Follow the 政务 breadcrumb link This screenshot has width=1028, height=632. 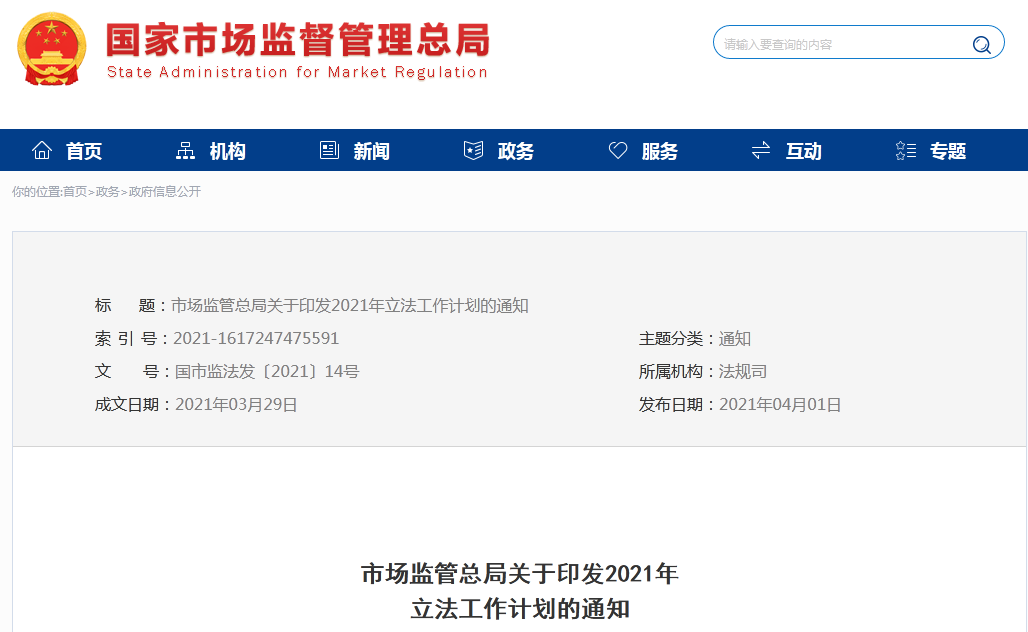108,192
